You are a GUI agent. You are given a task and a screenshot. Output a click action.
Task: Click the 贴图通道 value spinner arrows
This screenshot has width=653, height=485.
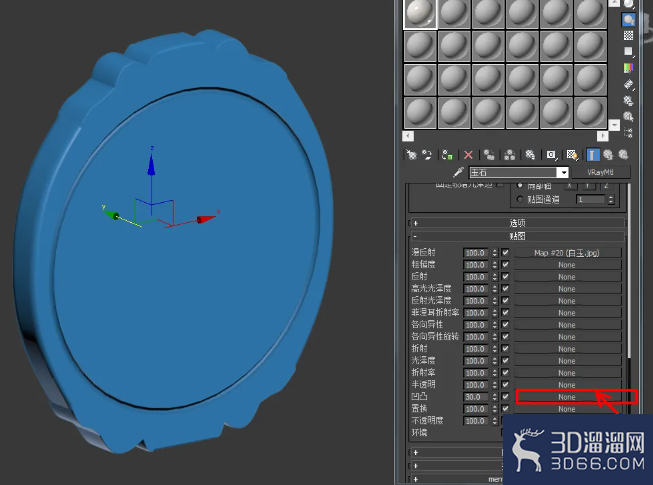tap(611, 199)
